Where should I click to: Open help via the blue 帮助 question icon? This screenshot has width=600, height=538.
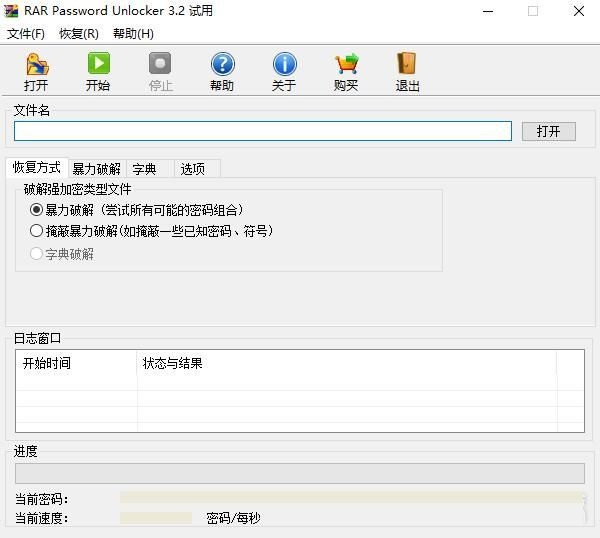(x=222, y=64)
